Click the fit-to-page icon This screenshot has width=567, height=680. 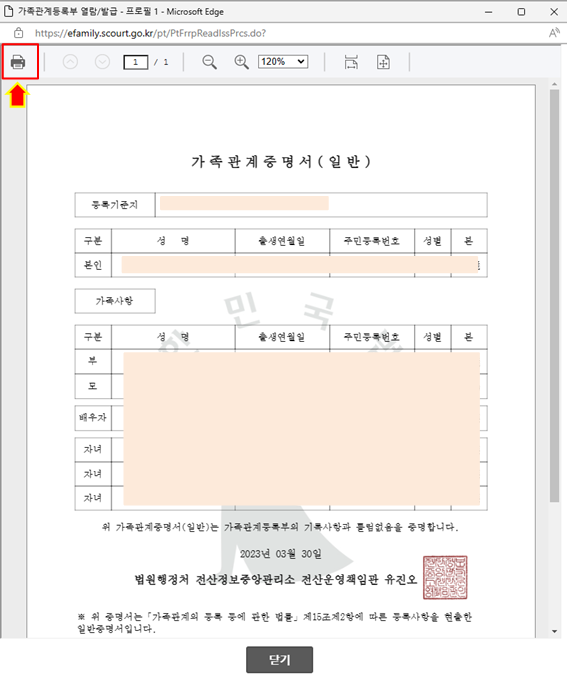pos(383,62)
